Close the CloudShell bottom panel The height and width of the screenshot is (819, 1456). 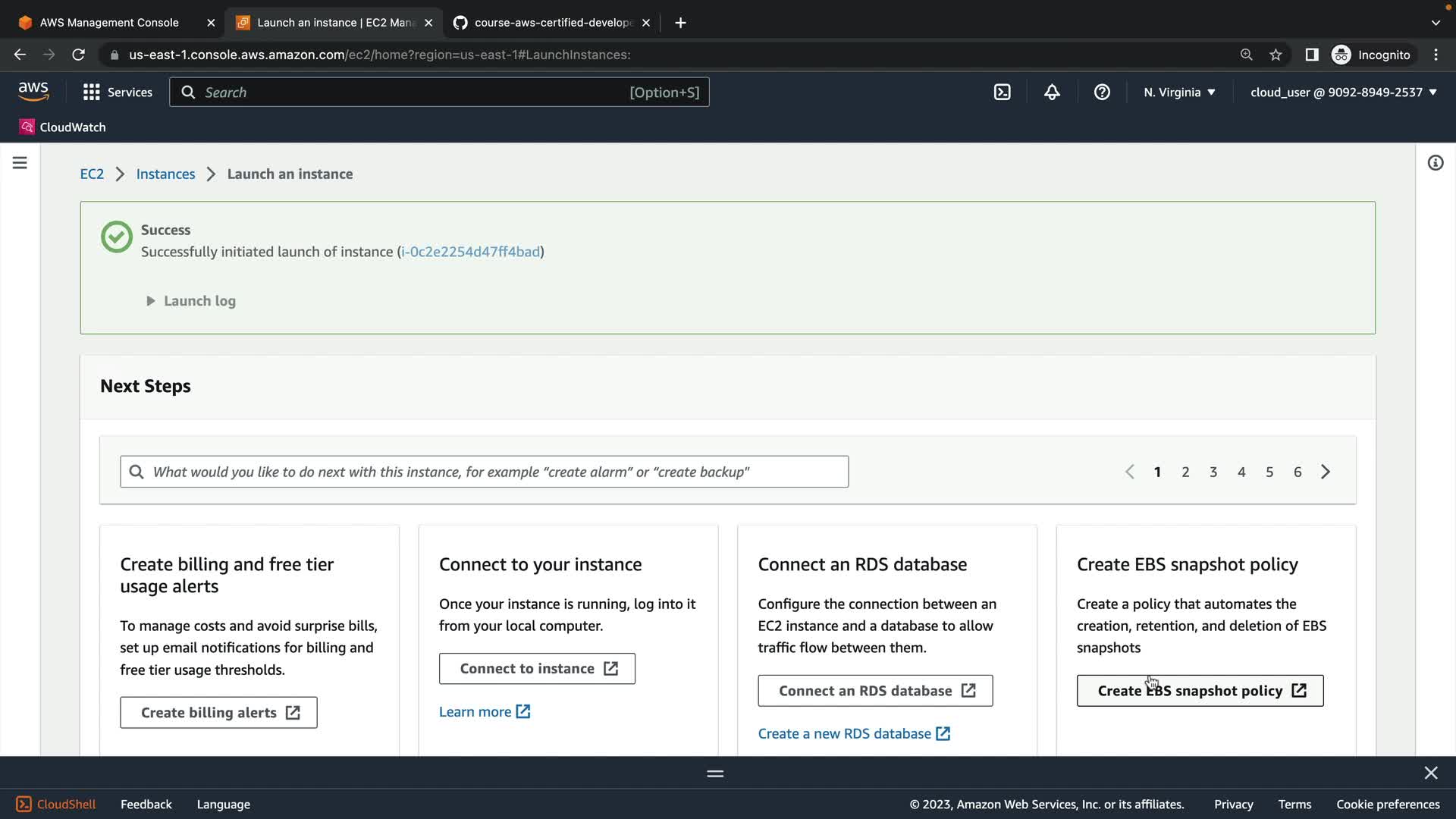1430,773
